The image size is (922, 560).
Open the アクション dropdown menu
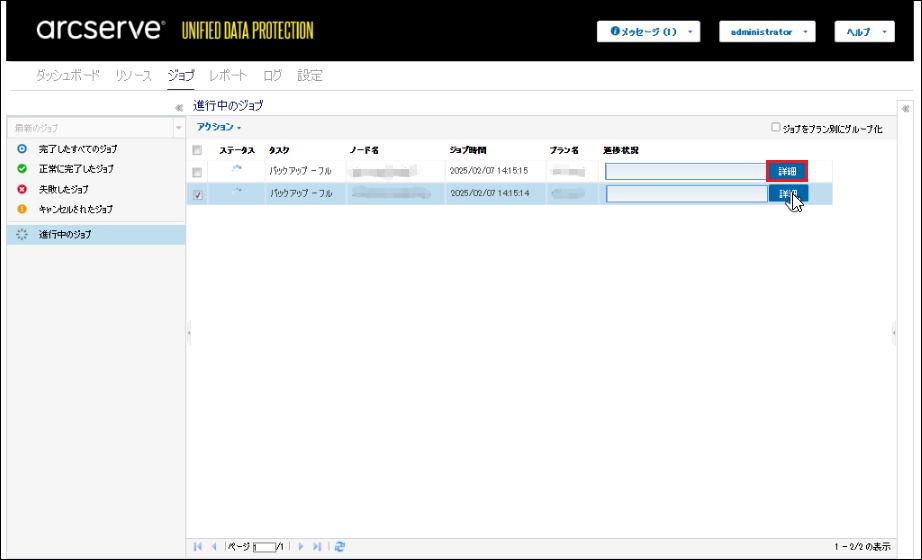click(x=218, y=128)
